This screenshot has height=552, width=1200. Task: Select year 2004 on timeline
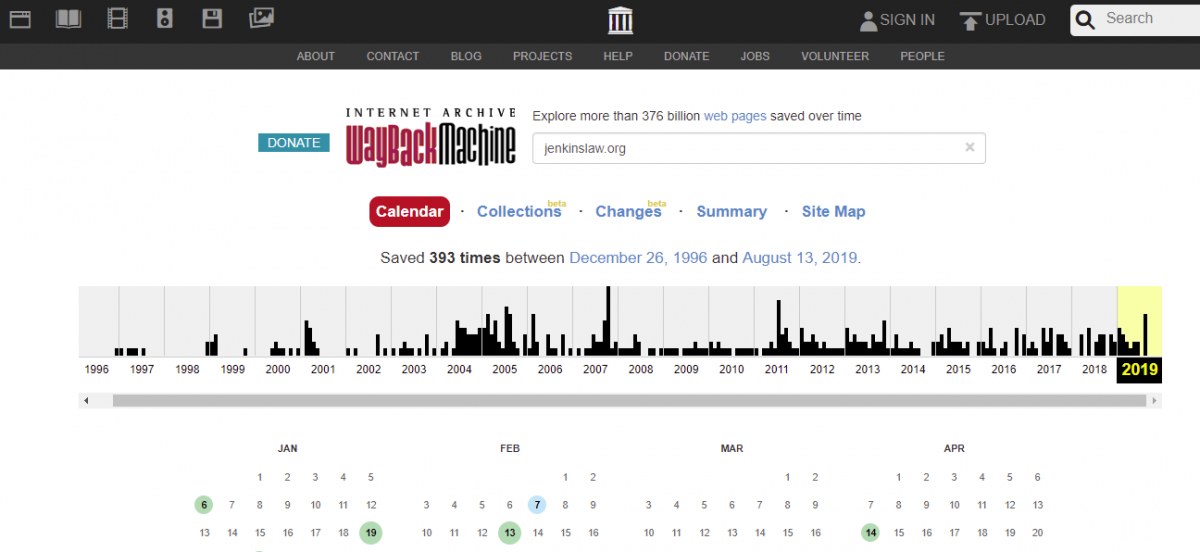pos(459,369)
